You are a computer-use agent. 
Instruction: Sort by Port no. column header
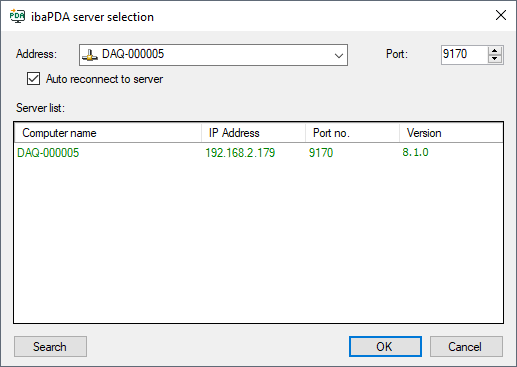pyautogui.click(x=352, y=133)
